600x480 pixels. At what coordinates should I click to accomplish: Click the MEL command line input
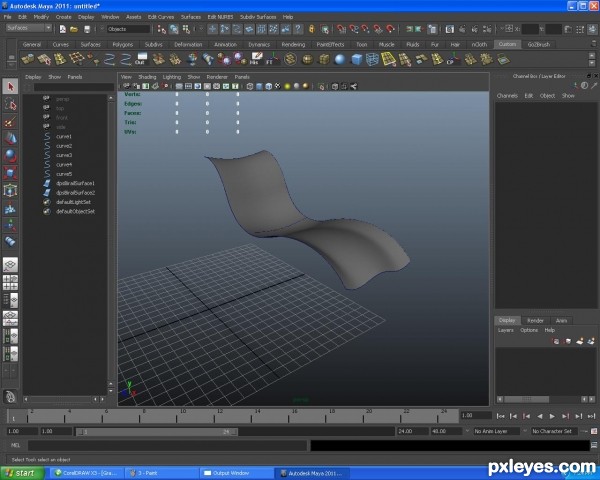click(x=168, y=445)
